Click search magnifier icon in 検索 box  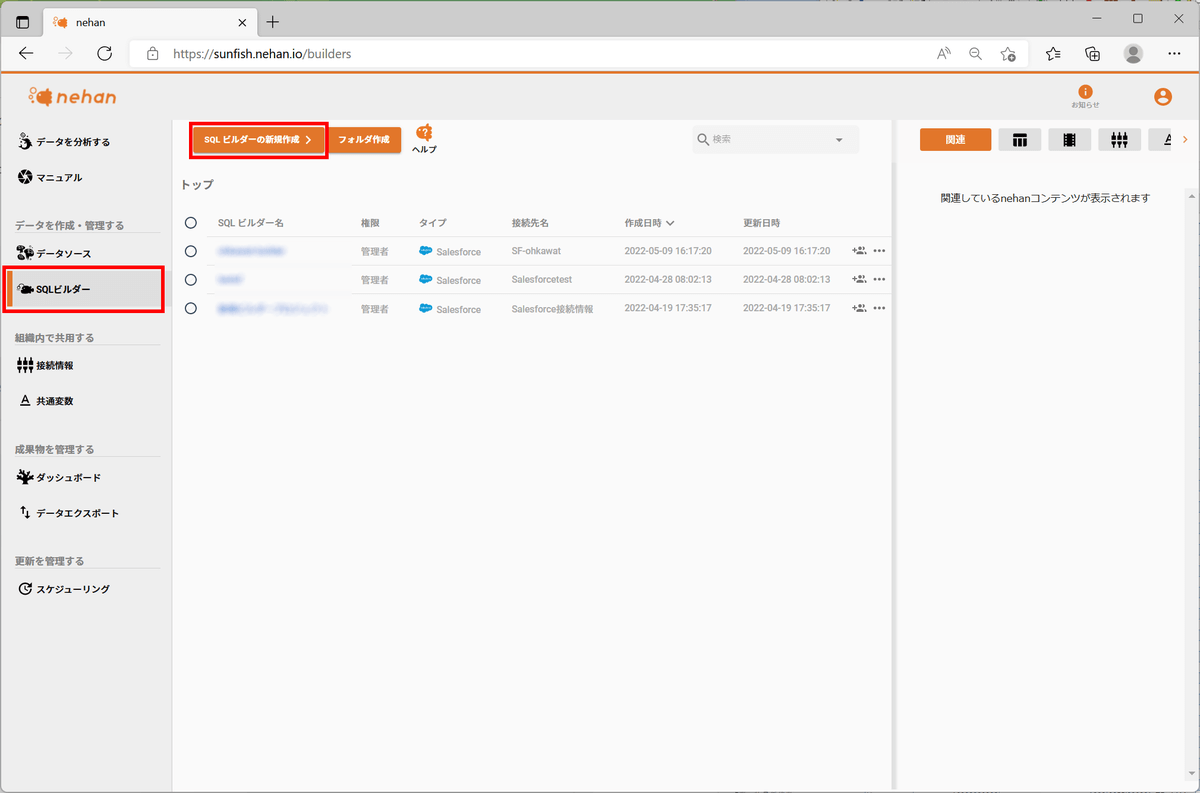coord(703,139)
